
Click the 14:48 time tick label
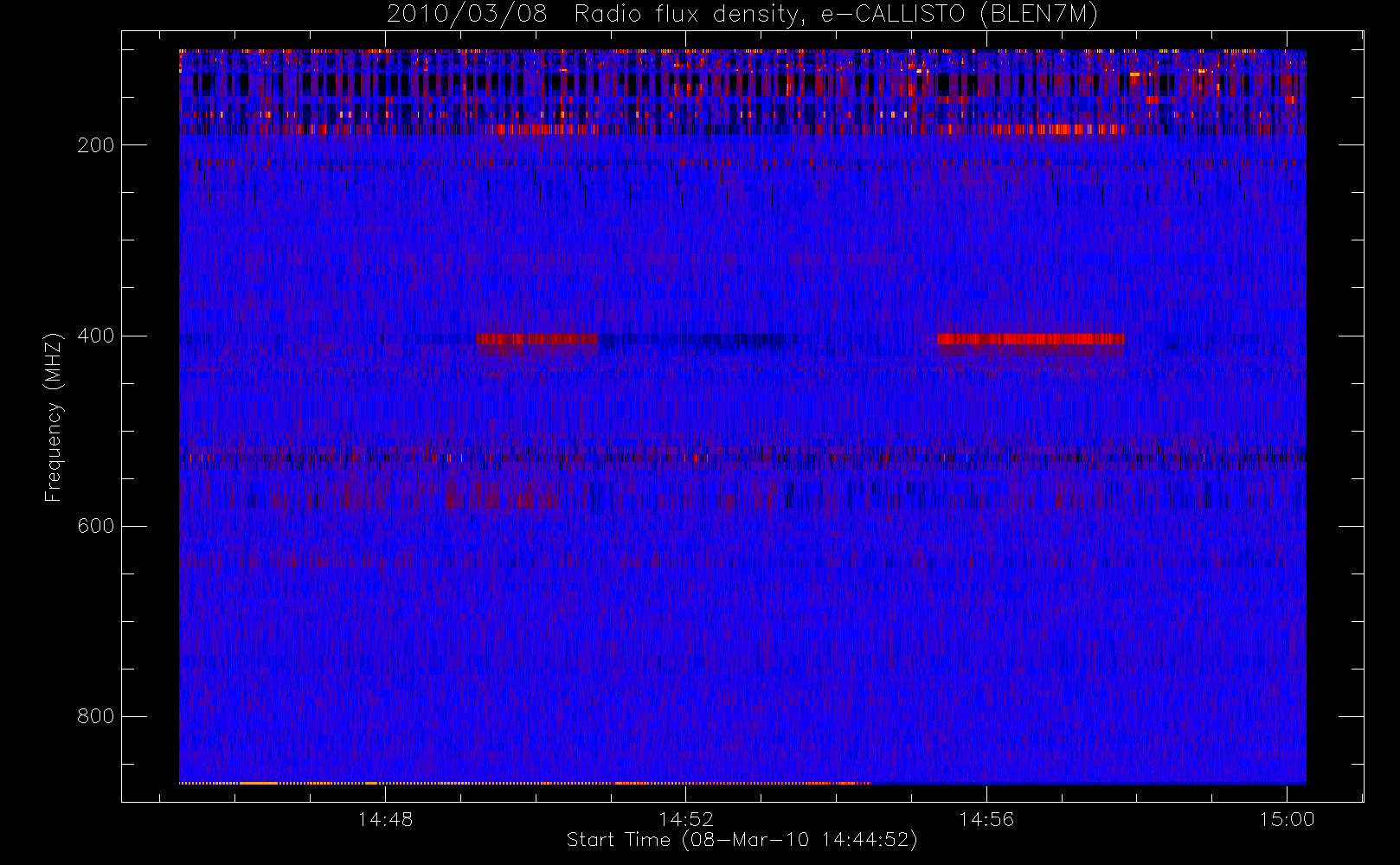pos(385,819)
